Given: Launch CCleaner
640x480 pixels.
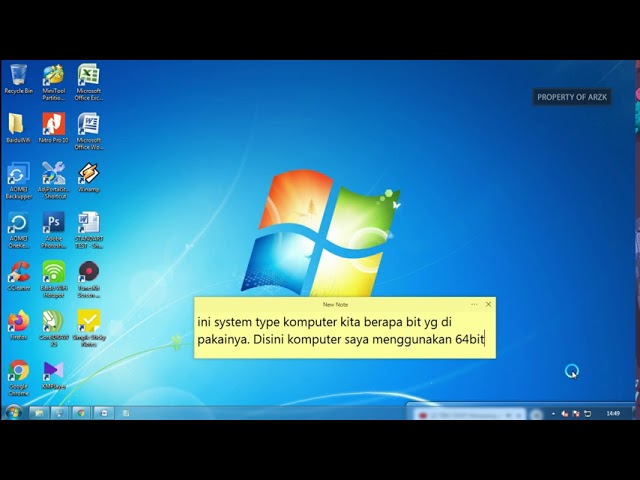Looking at the screenshot, I should pos(18,276).
